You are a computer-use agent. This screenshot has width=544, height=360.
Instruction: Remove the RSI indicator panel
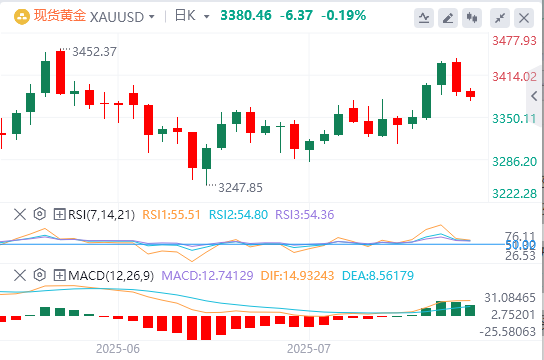pos(20,214)
